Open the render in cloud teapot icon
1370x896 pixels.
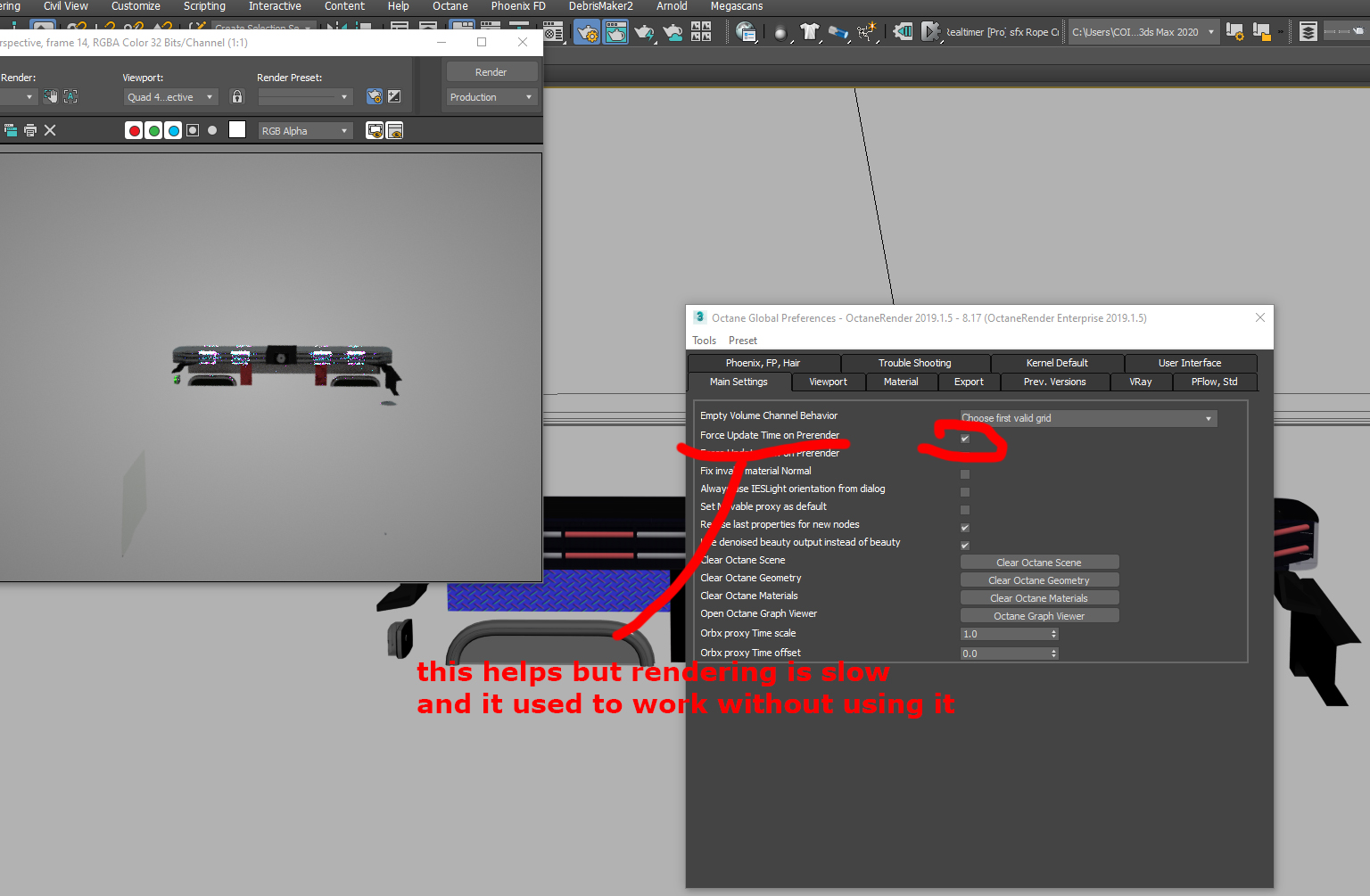pyautogui.click(x=673, y=33)
